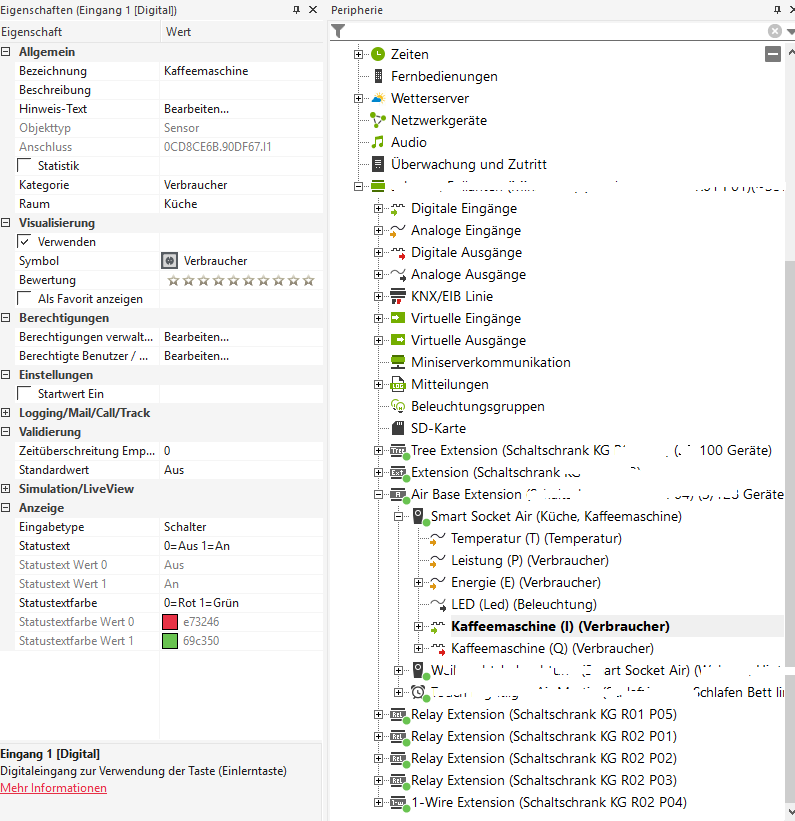Select LED (Led) (Beleuchtung) row
795x821 pixels.
coord(524,605)
